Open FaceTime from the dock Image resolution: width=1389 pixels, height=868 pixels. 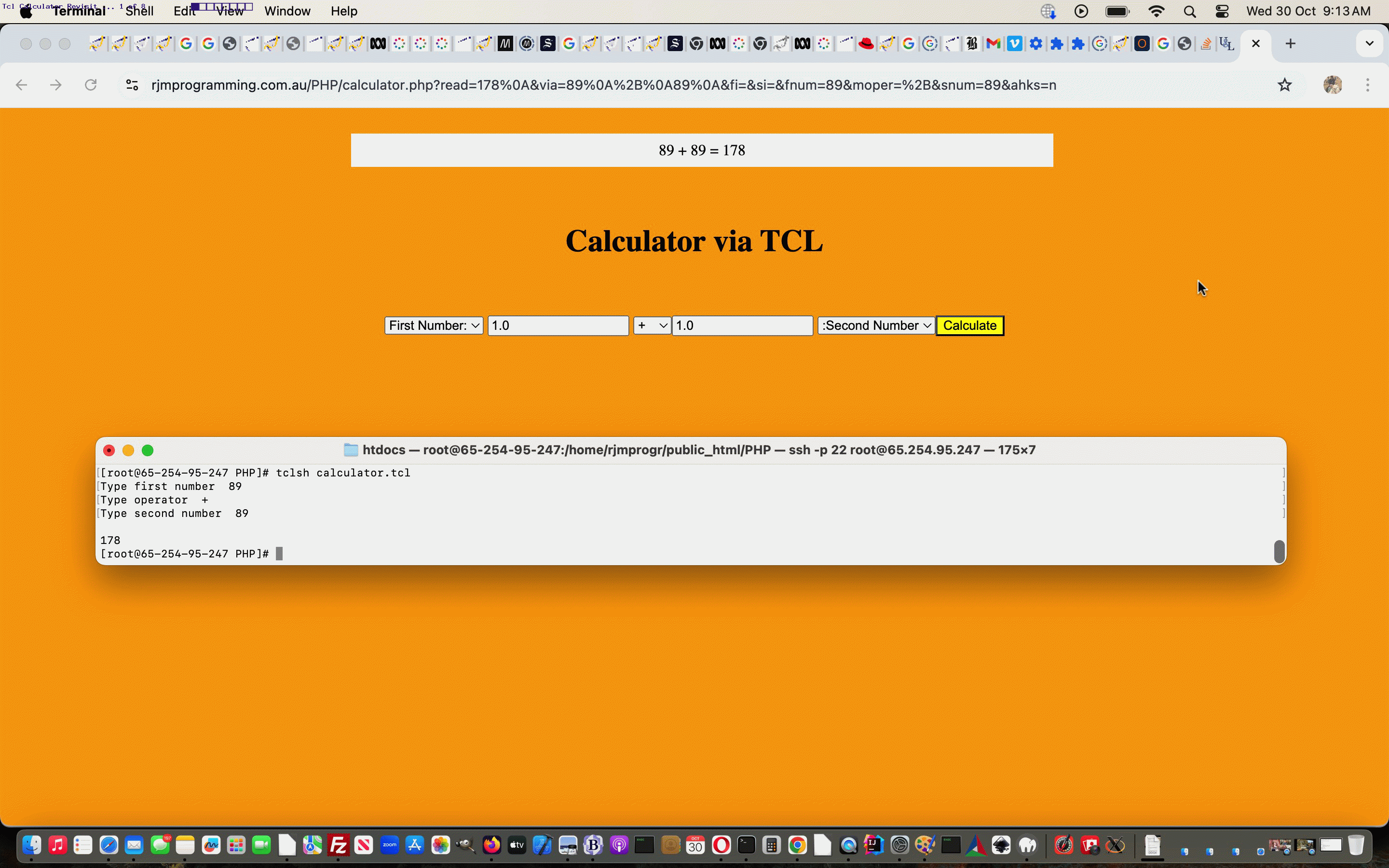(x=262, y=845)
